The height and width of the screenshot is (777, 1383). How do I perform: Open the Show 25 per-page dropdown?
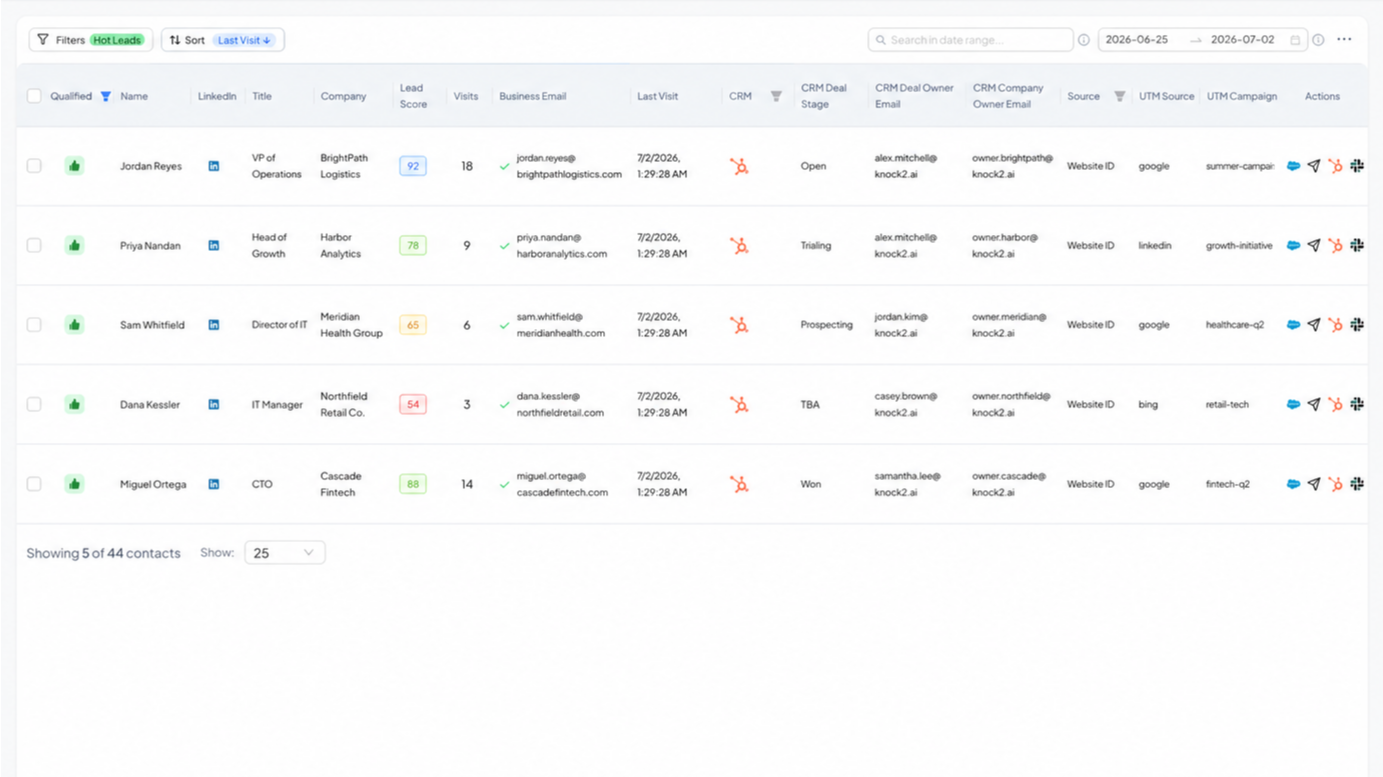tap(285, 553)
